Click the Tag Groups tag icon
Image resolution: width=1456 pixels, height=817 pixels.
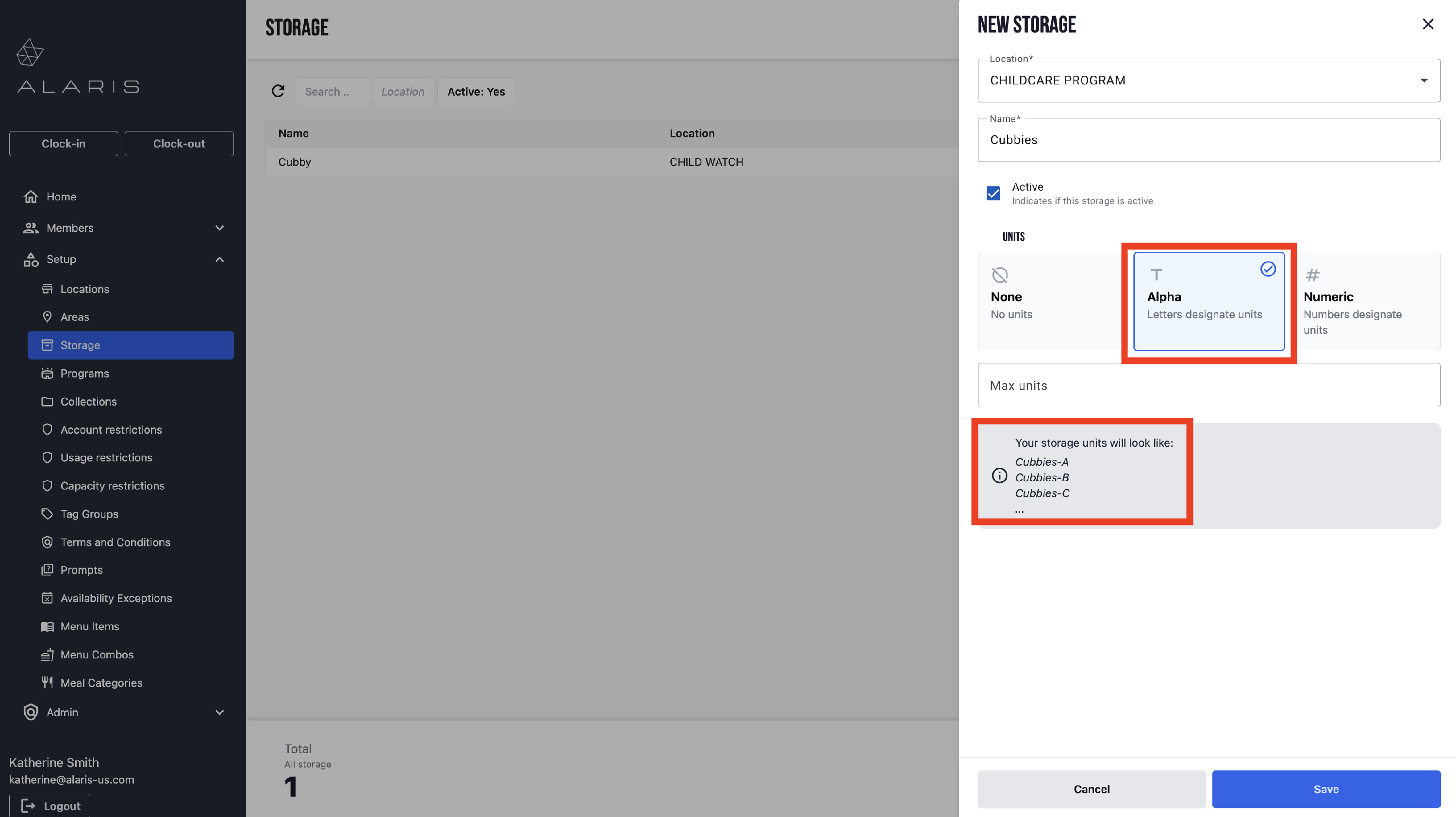pos(47,514)
